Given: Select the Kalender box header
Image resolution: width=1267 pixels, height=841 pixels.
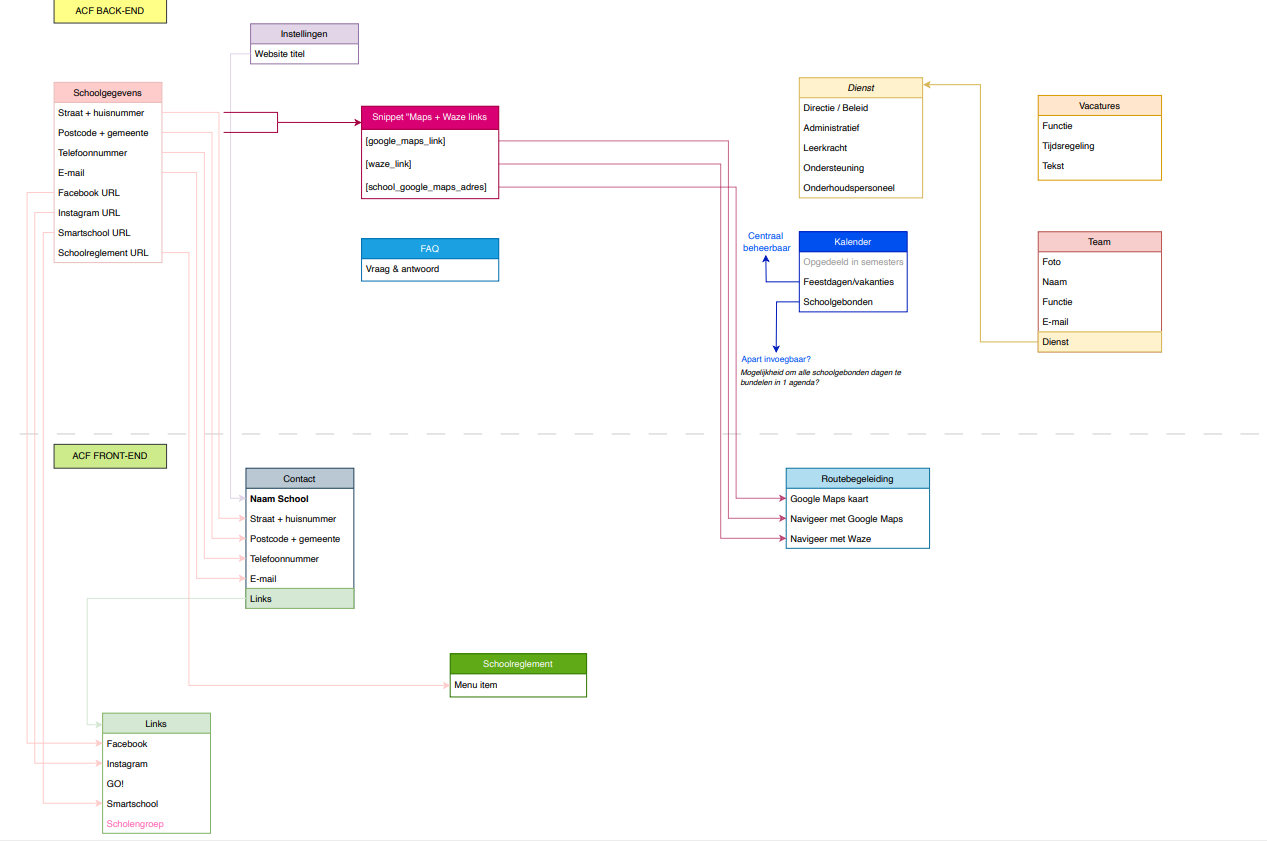Looking at the screenshot, I should [852, 242].
